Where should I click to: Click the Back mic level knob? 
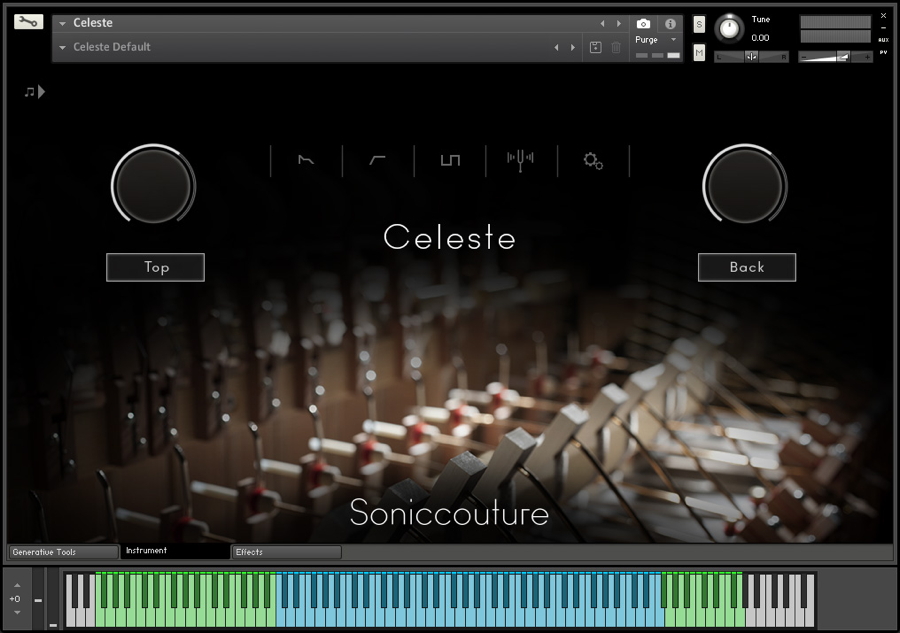point(745,186)
